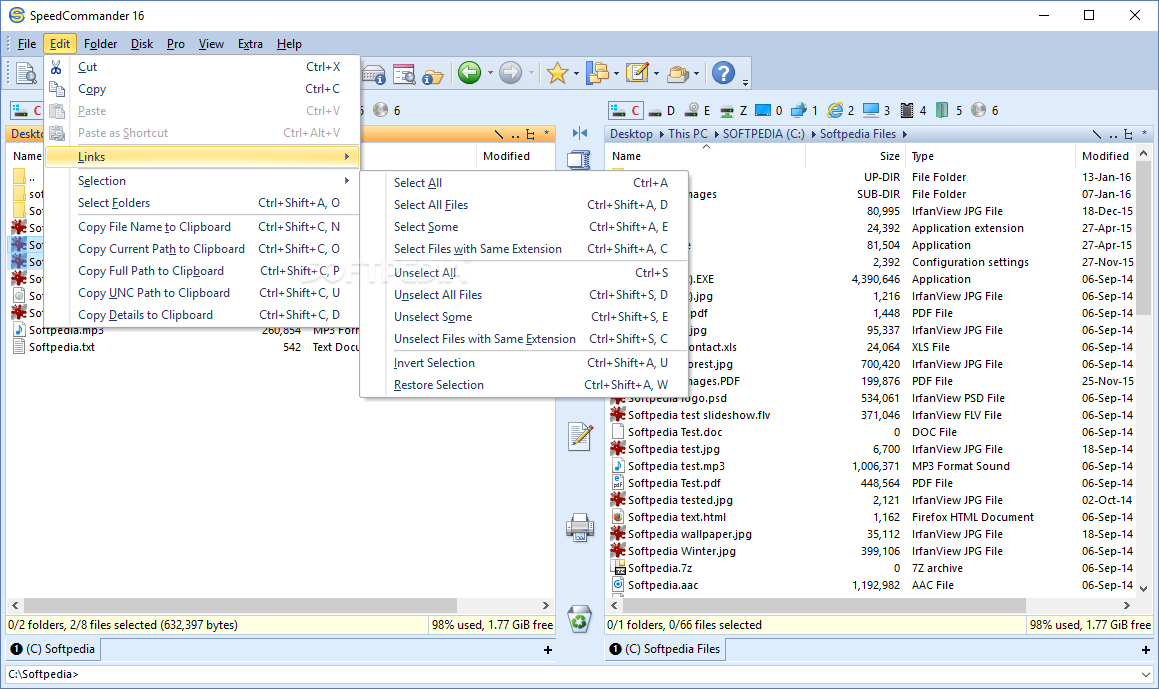1159x689 pixels.
Task: Select drive D in right drive bar
Action: (662, 110)
